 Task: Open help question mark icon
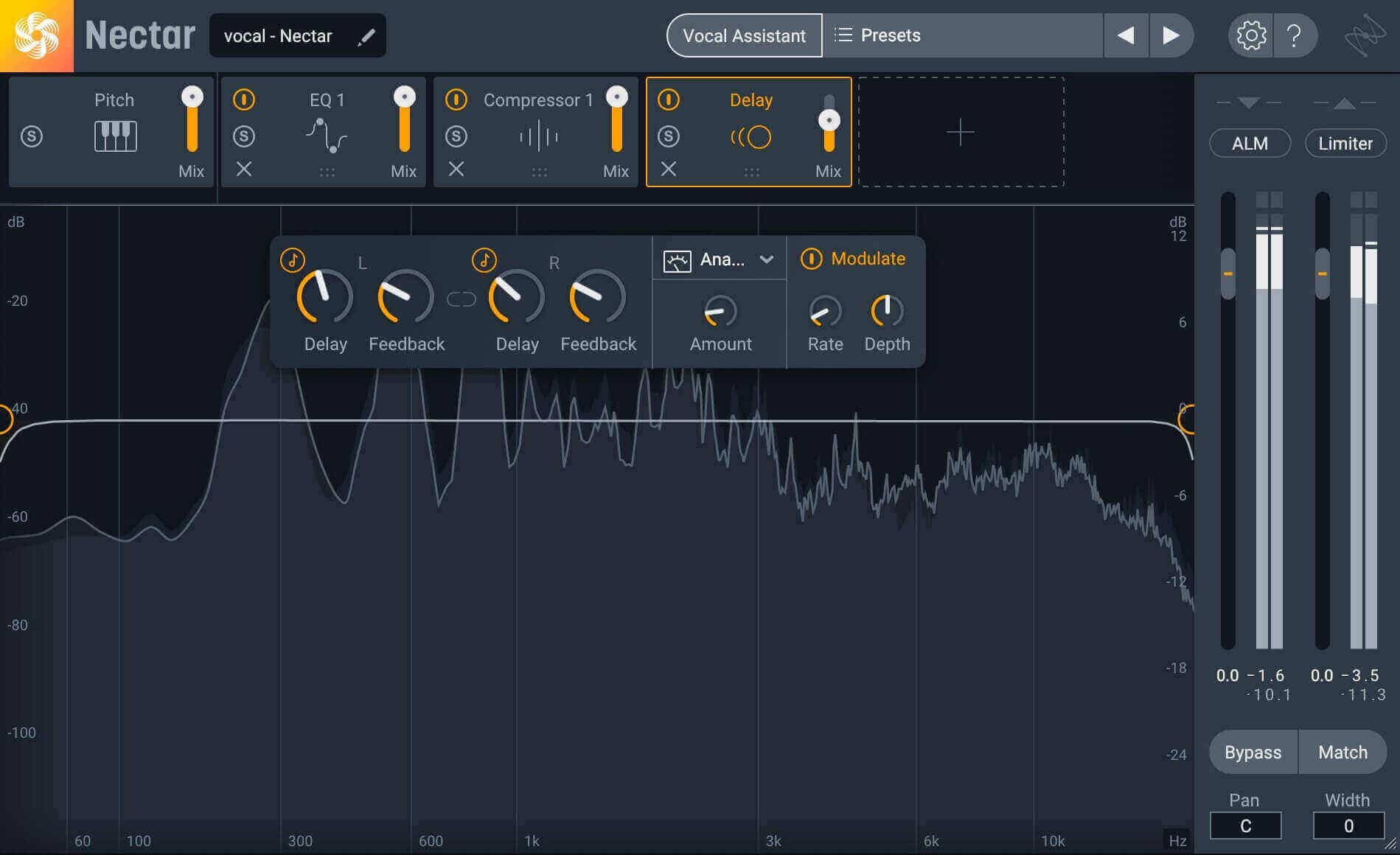pos(1294,35)
